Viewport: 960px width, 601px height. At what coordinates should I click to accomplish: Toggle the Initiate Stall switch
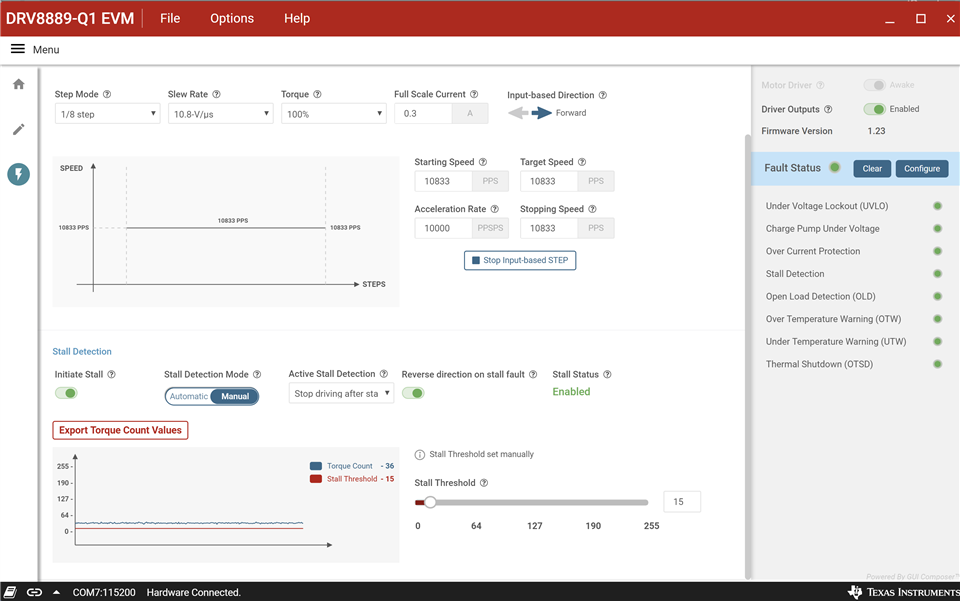pyautogui.click(x=66, y=393)
